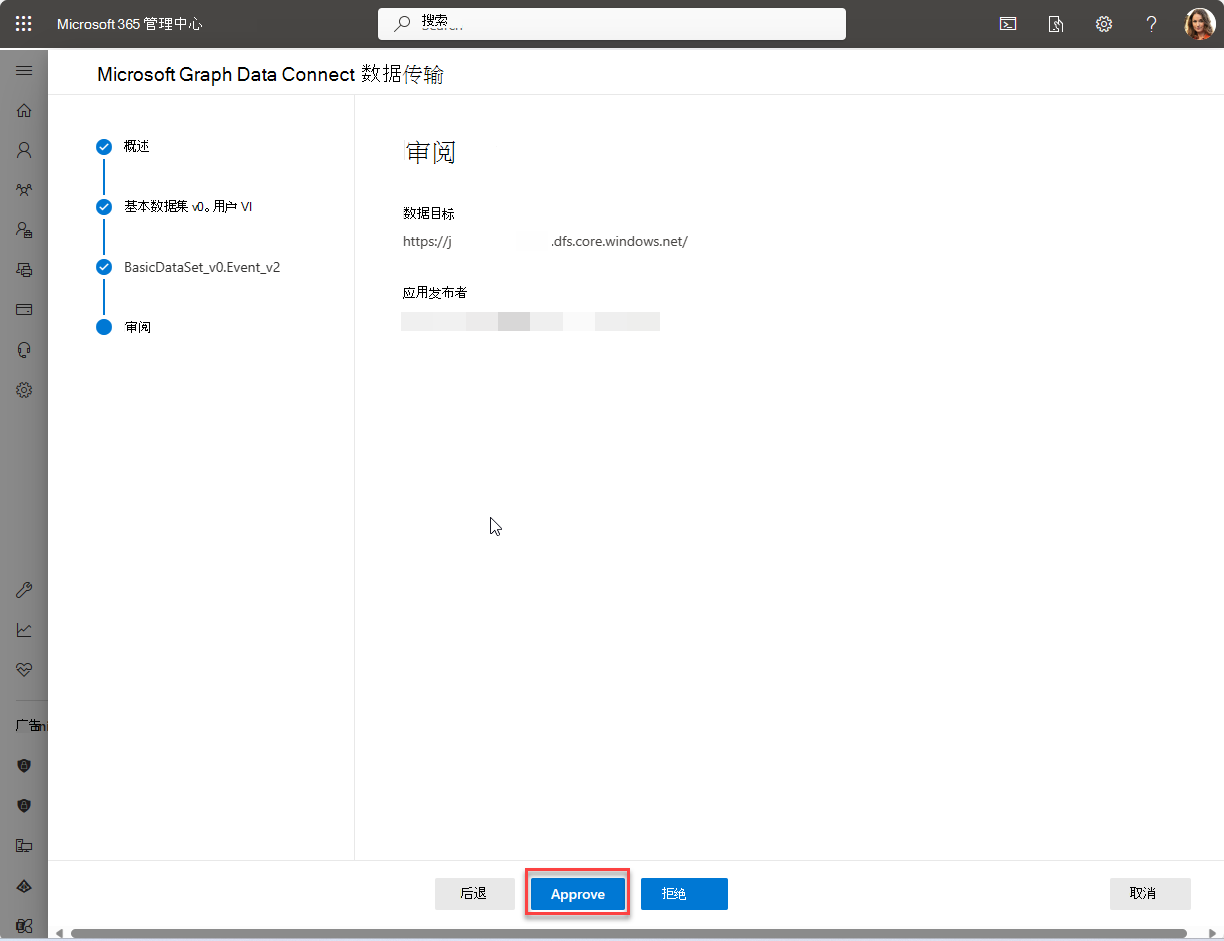The height and width of the screenshot is (941, 1224).
Task: Go to Home in left sidebar
Action: 24,110
